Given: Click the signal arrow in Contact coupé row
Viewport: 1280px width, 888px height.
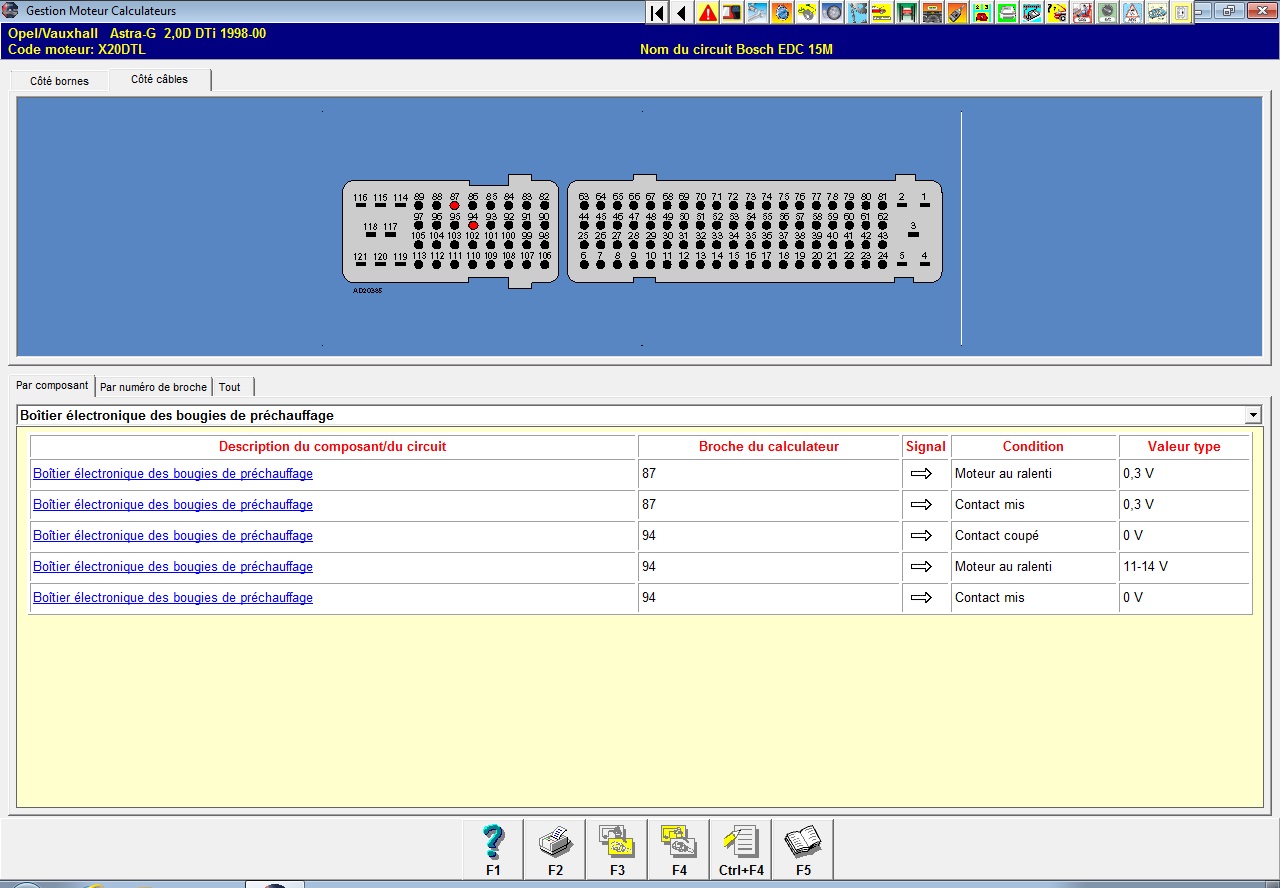Looking at the screenshot, I should click(x=921, y=536).
